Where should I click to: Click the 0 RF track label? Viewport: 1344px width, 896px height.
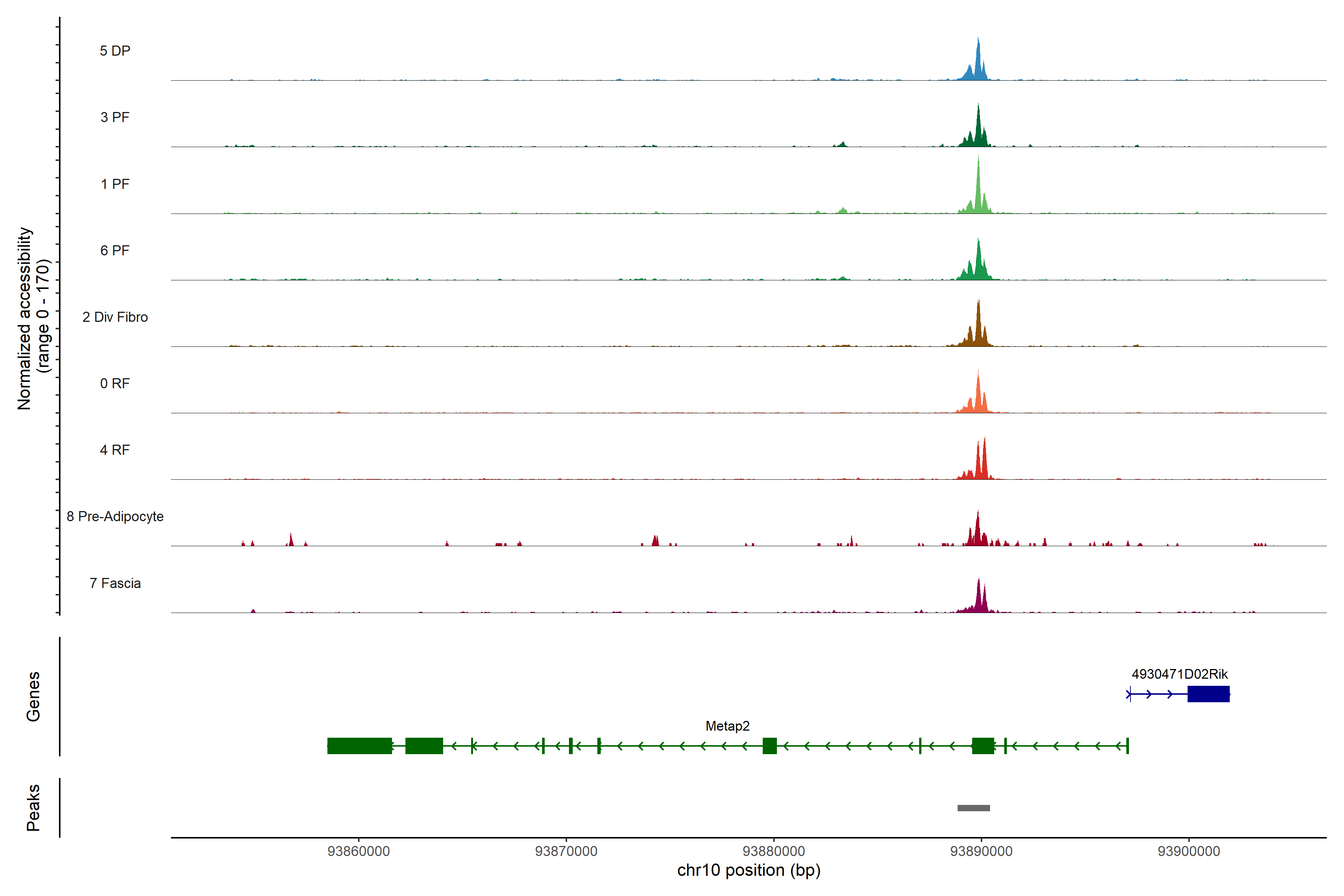115,383
